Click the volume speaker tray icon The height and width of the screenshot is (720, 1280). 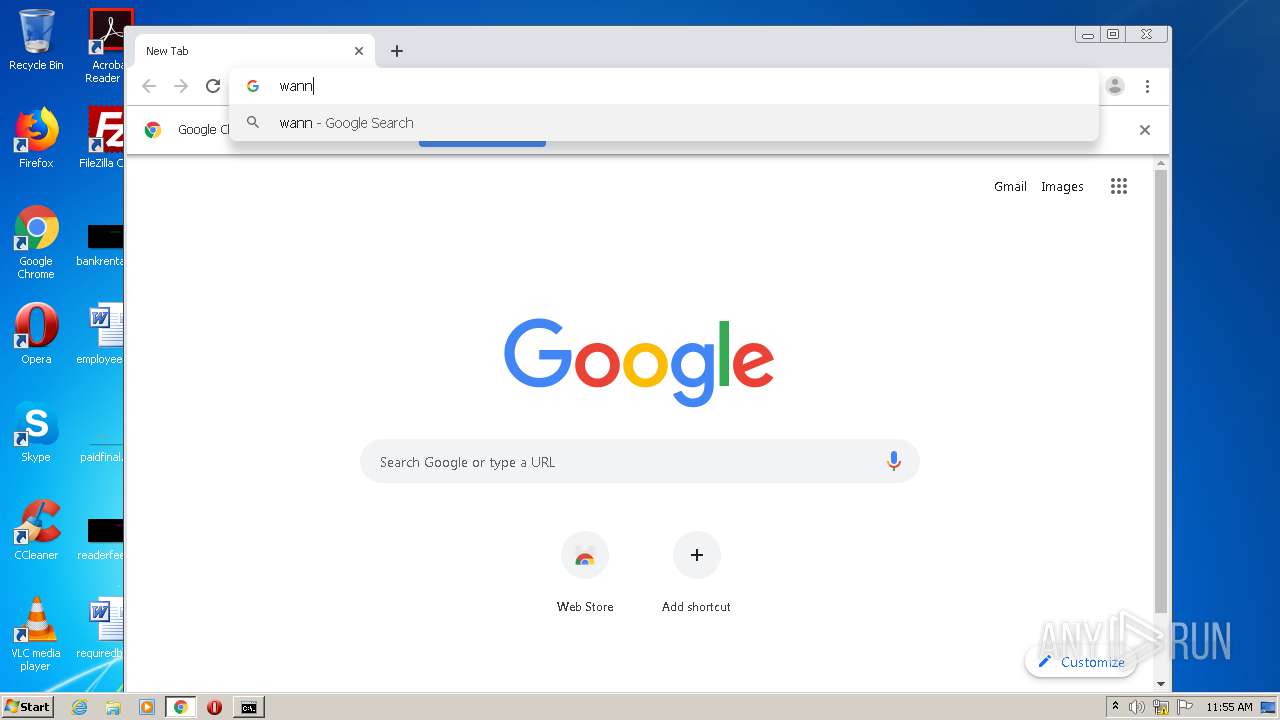1137,707
